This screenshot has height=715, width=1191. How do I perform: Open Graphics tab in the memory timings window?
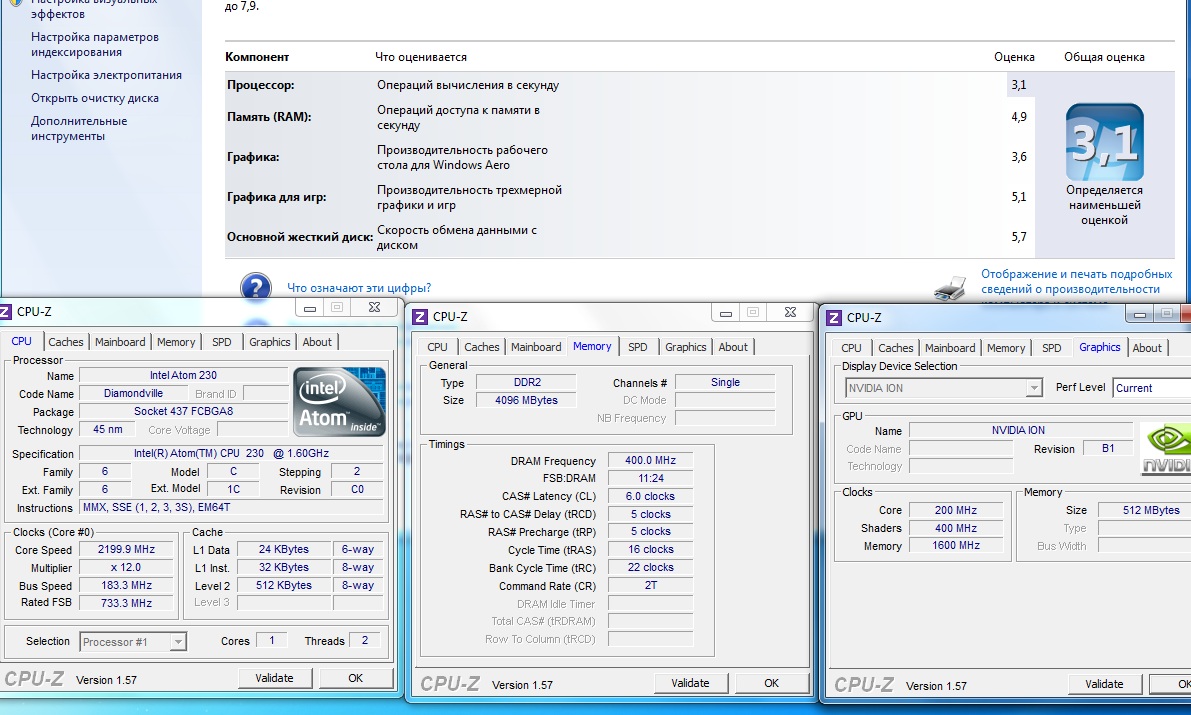(x=686, y=347)
